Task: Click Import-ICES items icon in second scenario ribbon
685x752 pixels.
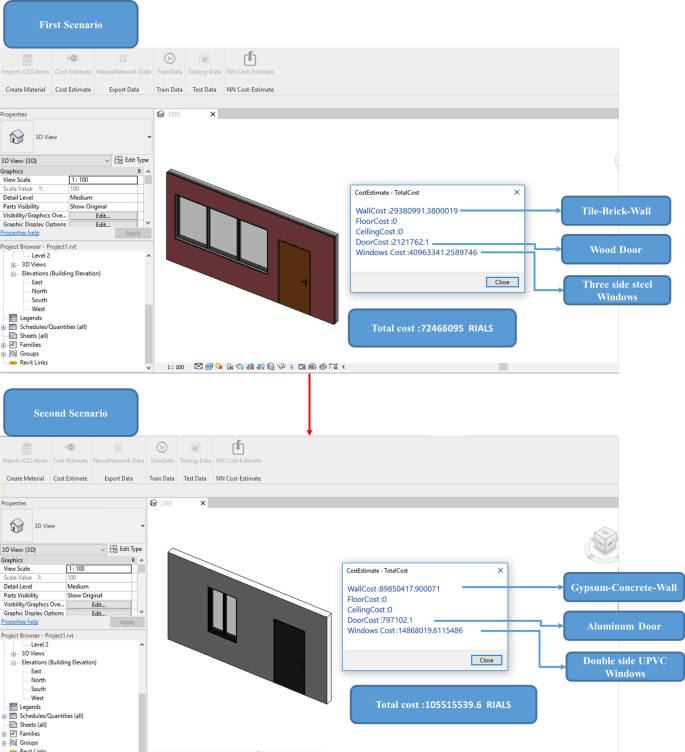Action: (27, 448)
